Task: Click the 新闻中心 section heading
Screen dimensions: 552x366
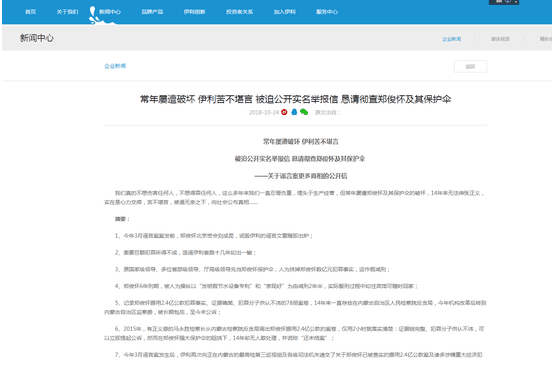Action: point(37,38)
